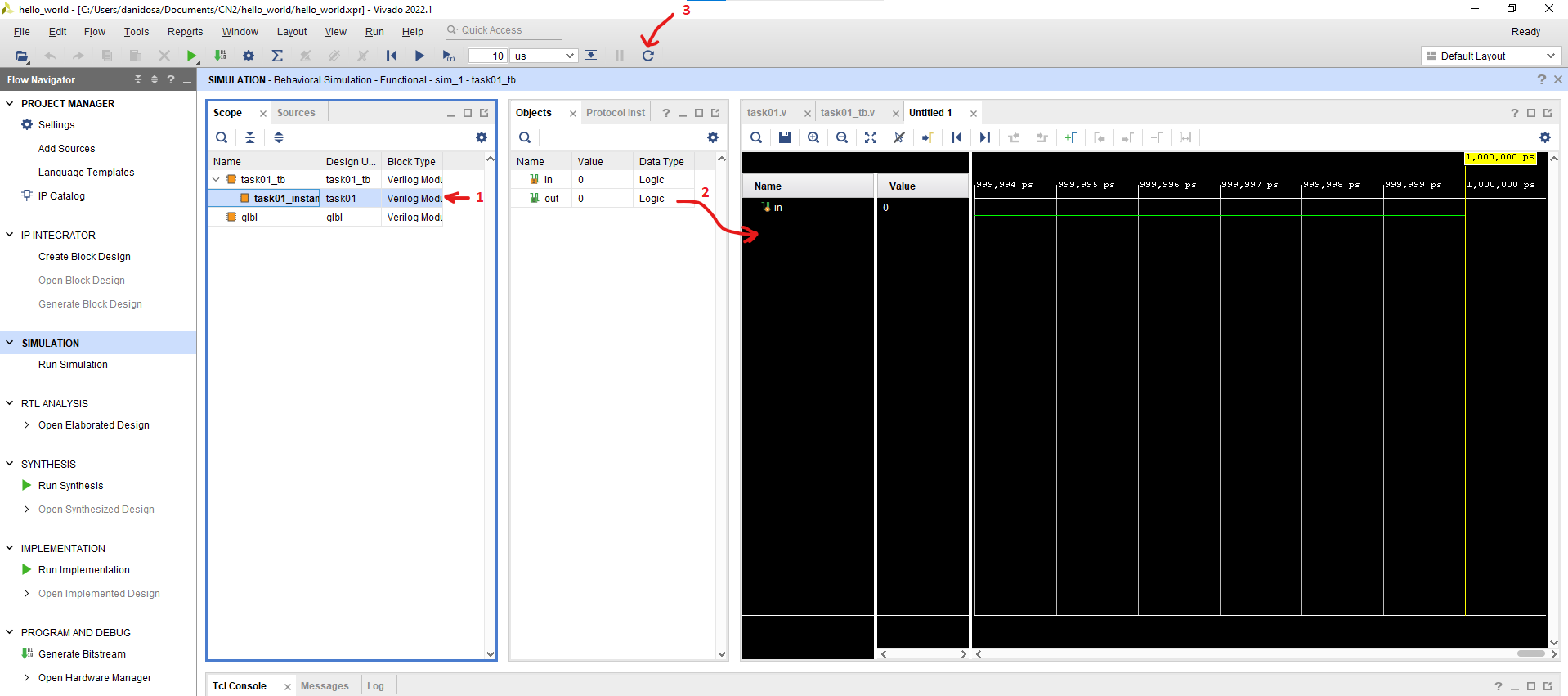Expand all items in Scope panel
Image resolution: width=1568 pixels, height=696 pixels.
(279, 137)
